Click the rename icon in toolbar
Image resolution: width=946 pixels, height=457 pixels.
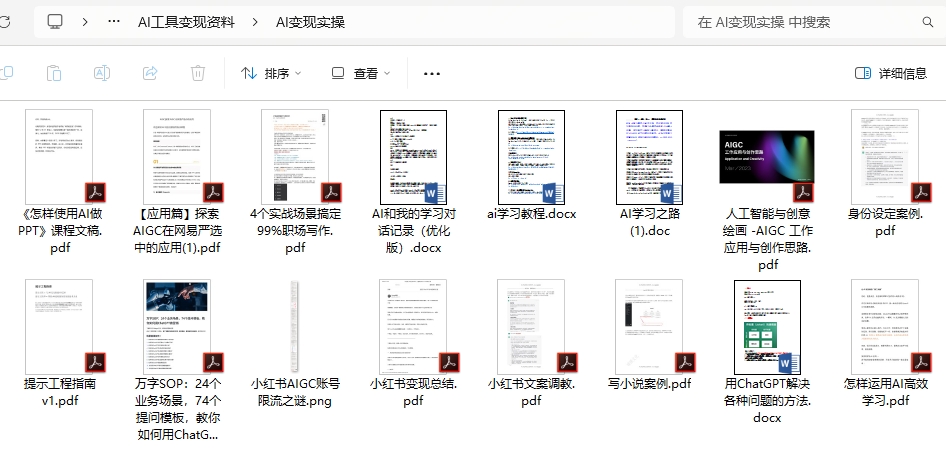[102, 73]
